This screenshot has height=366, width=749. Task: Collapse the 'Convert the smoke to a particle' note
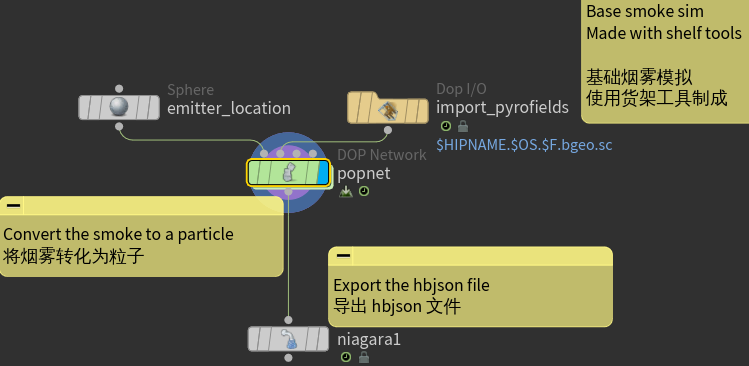13,205
